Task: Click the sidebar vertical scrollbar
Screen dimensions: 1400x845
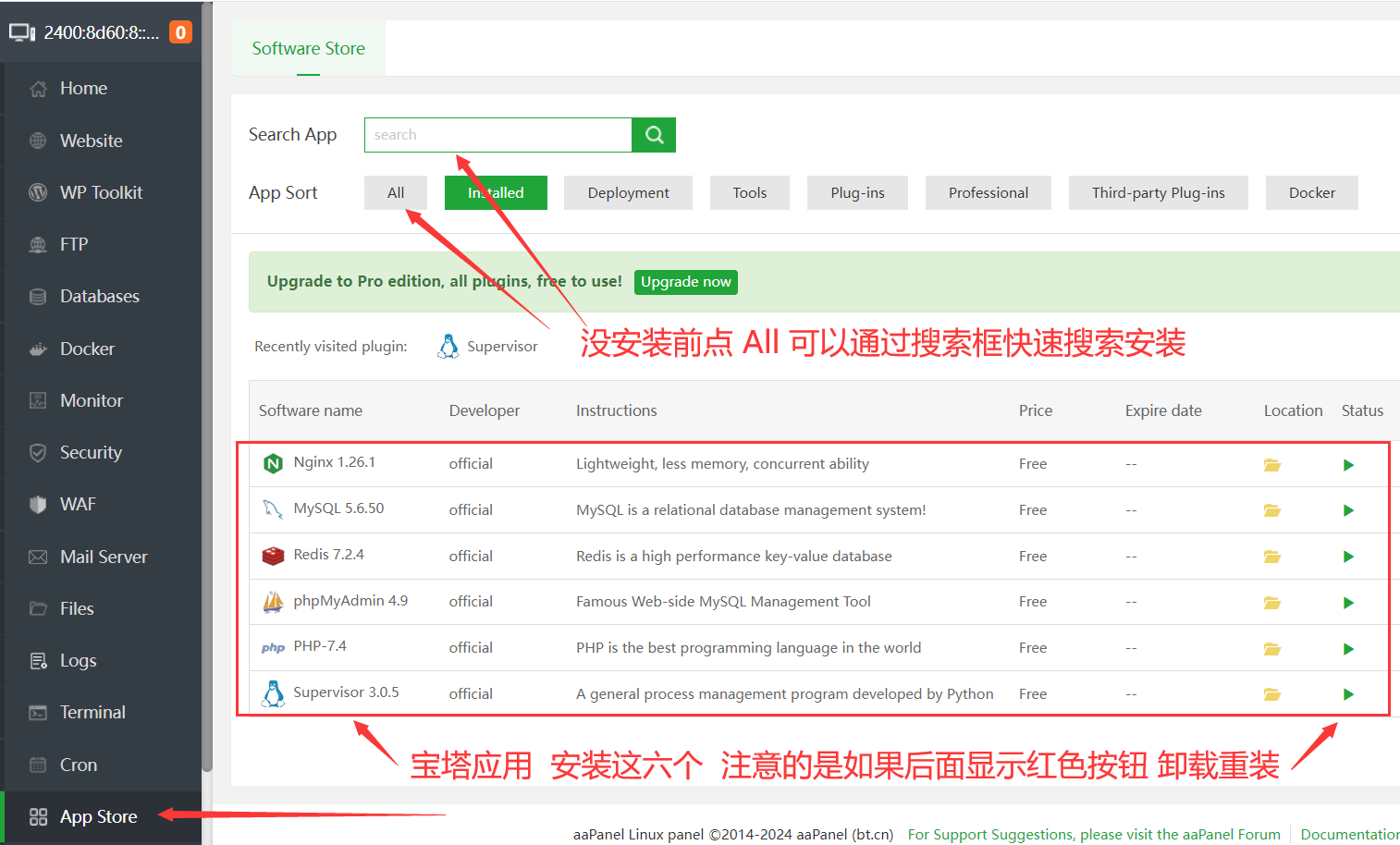Action: (207, 388)
